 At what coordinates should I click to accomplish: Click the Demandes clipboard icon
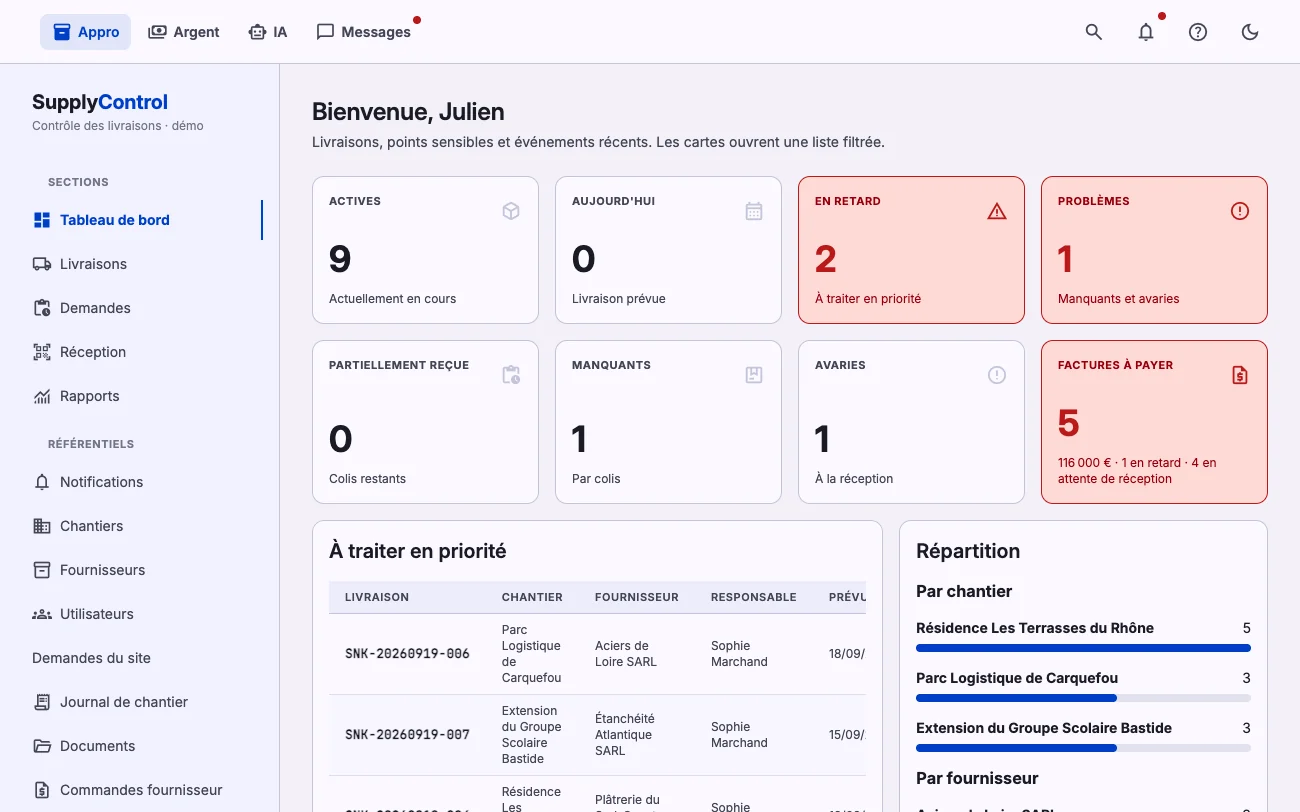[42, 308]
